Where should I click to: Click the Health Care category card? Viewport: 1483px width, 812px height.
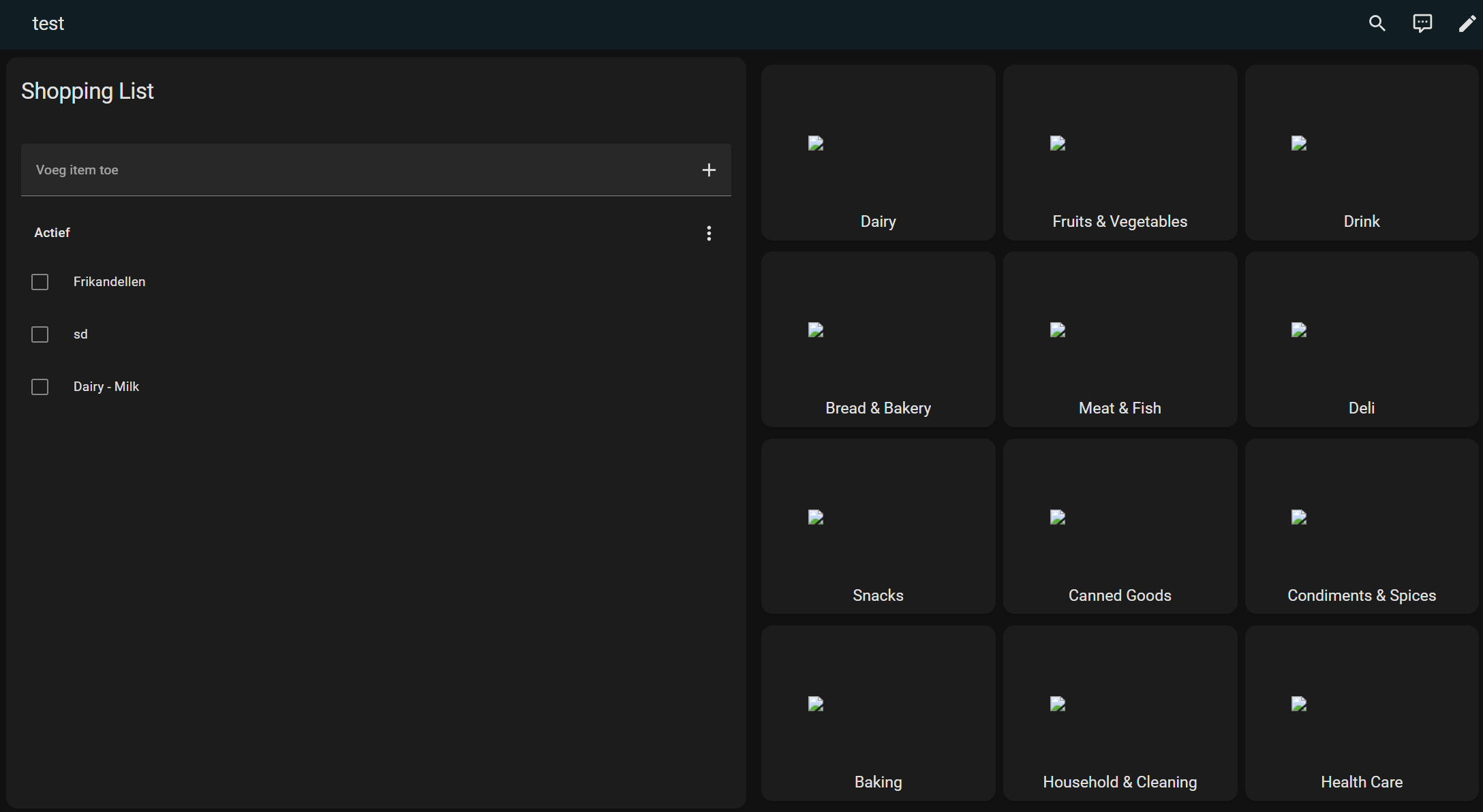(x=1361, y=713)
